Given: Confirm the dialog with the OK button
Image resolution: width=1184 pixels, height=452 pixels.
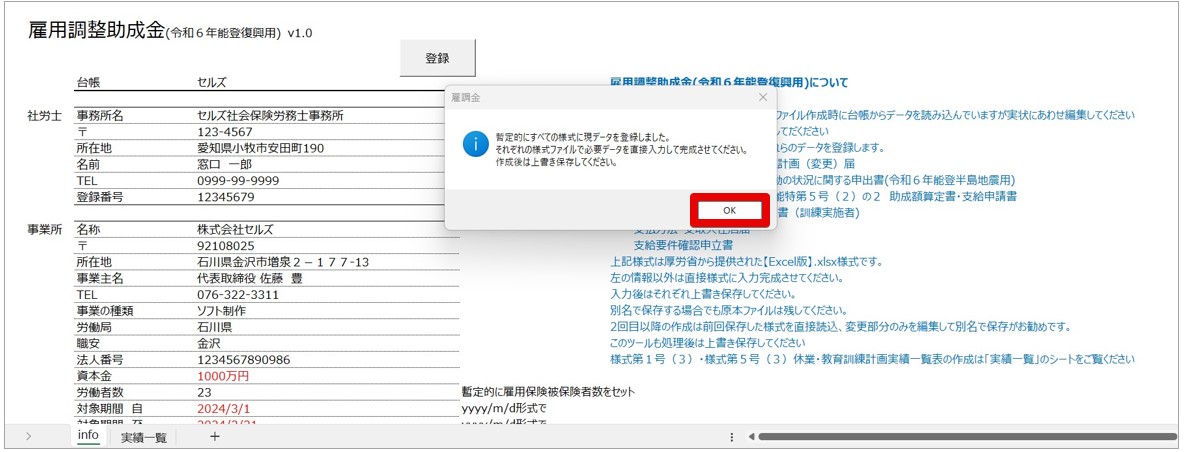Looking at the screenshot, I should pyautogui.click(x=729, y=210).
